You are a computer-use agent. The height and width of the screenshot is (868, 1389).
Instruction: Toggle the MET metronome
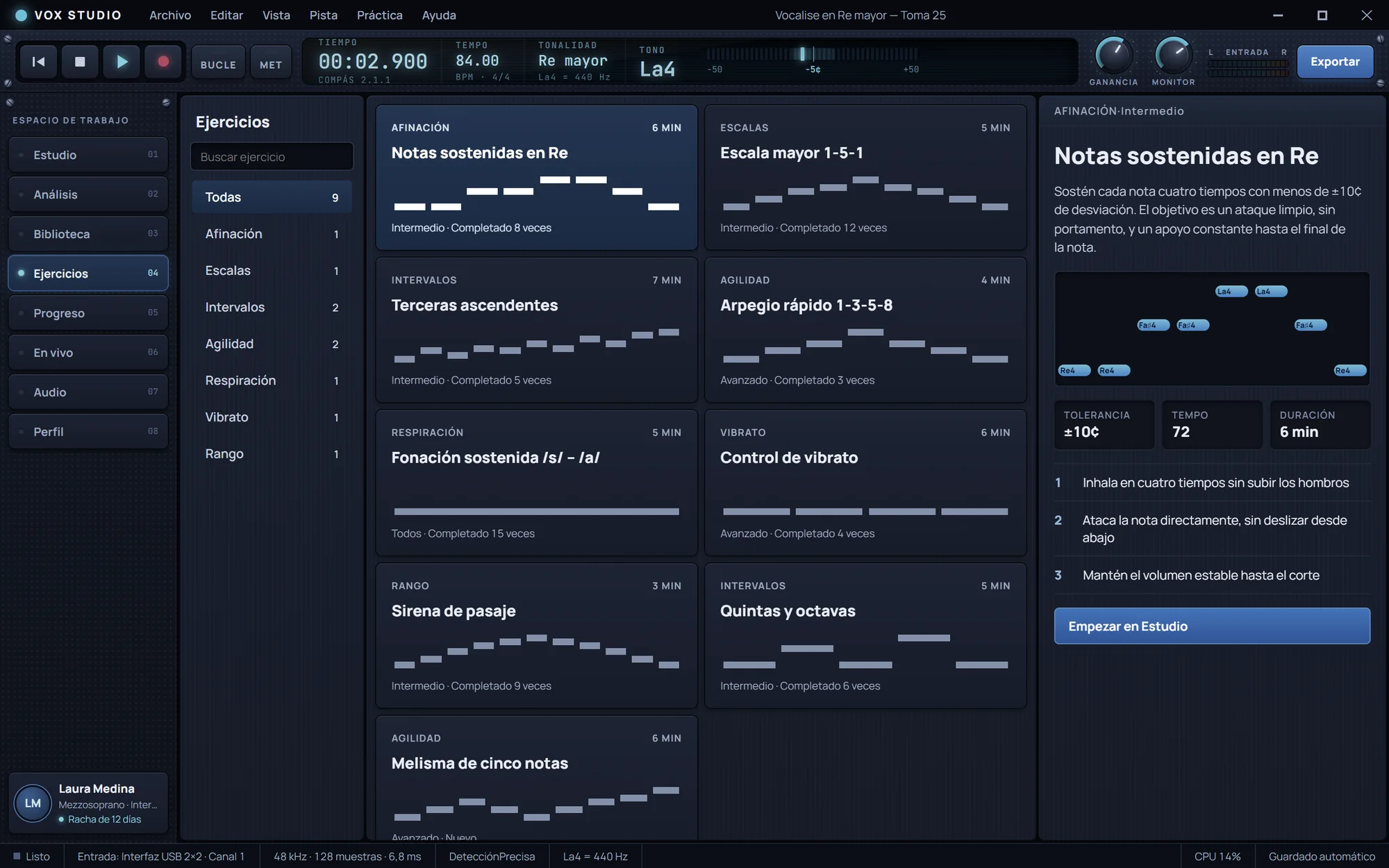tap(271, 62)
